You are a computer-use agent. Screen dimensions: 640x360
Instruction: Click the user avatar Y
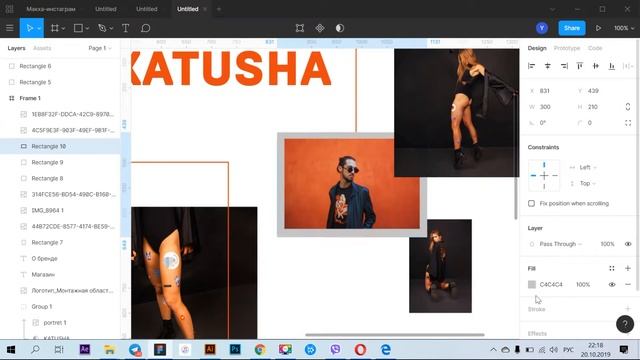coord(542,28)
